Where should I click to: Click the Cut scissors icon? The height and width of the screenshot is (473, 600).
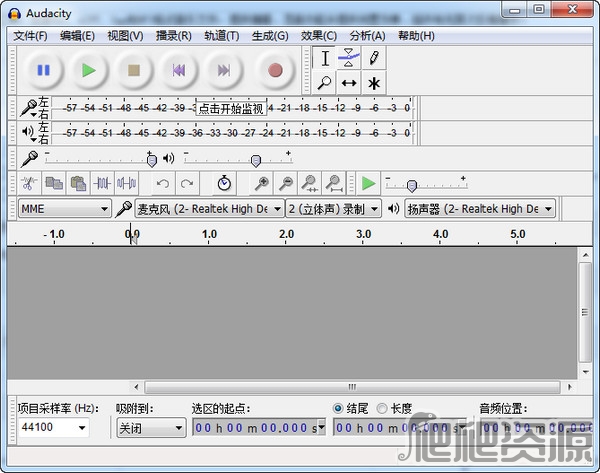(x=30, y=184)
